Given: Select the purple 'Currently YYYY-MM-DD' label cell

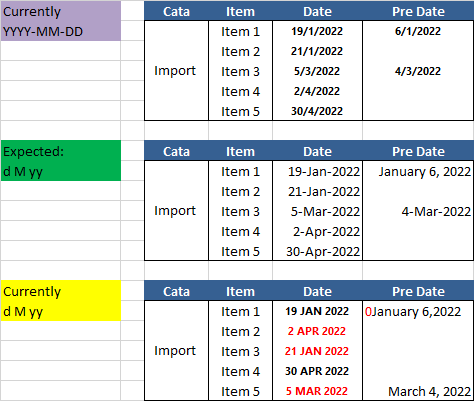Looking at the screenshot, I should 61,21.
